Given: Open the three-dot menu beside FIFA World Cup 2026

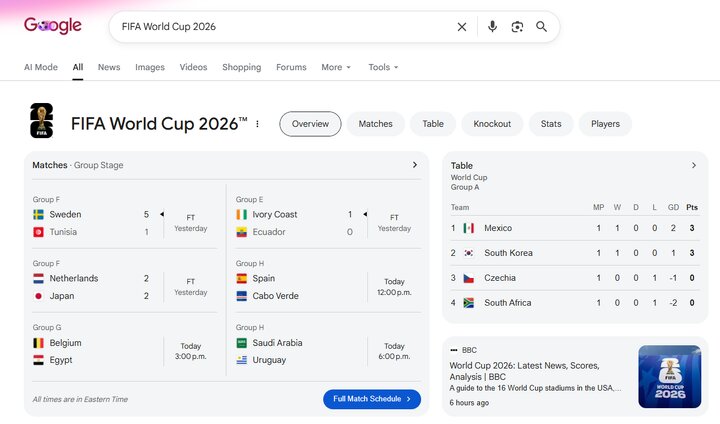Looking at the screenshot, I should click(258, 124).
